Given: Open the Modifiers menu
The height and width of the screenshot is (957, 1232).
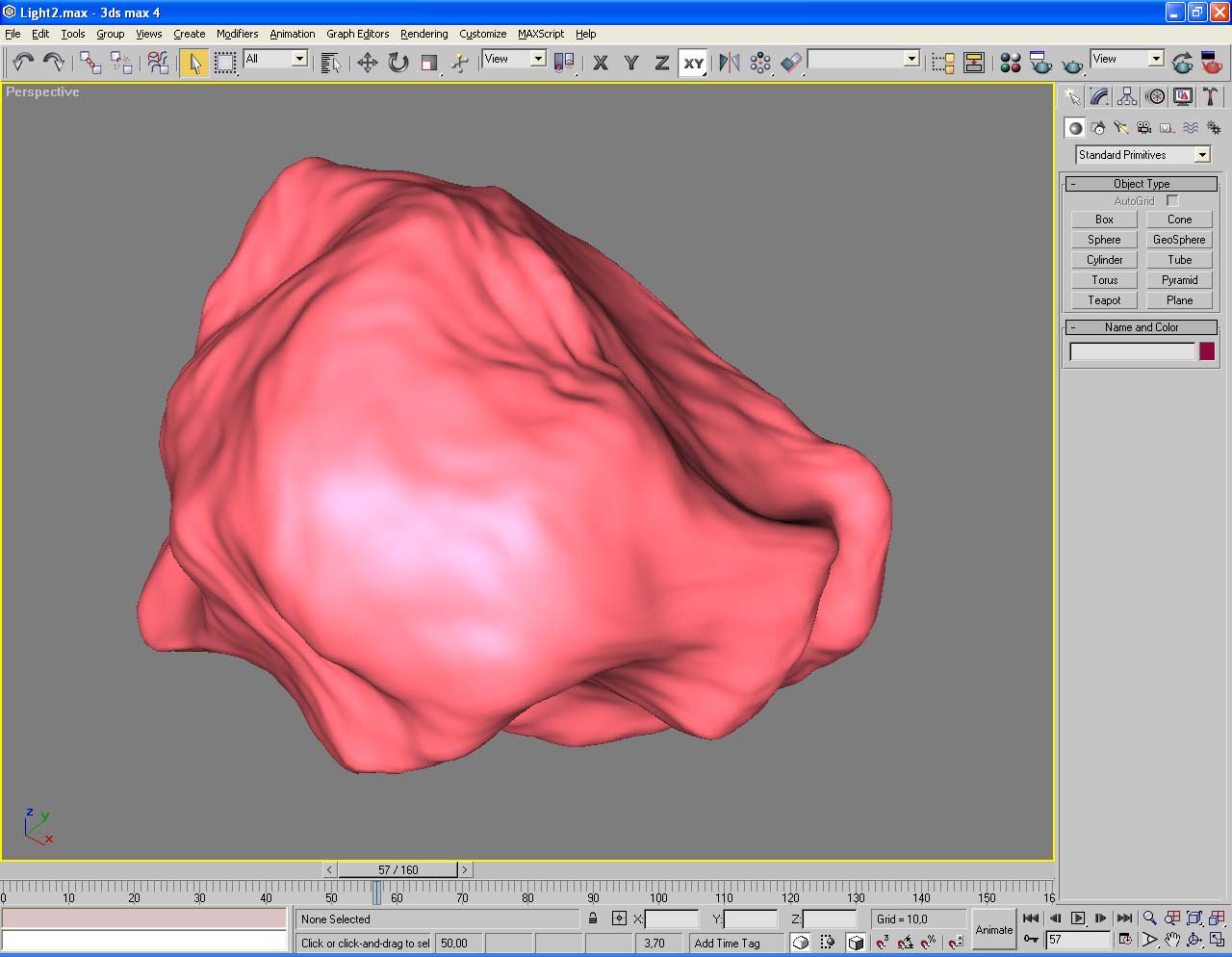Looking at the screenshot, I should tap(237, 34).
